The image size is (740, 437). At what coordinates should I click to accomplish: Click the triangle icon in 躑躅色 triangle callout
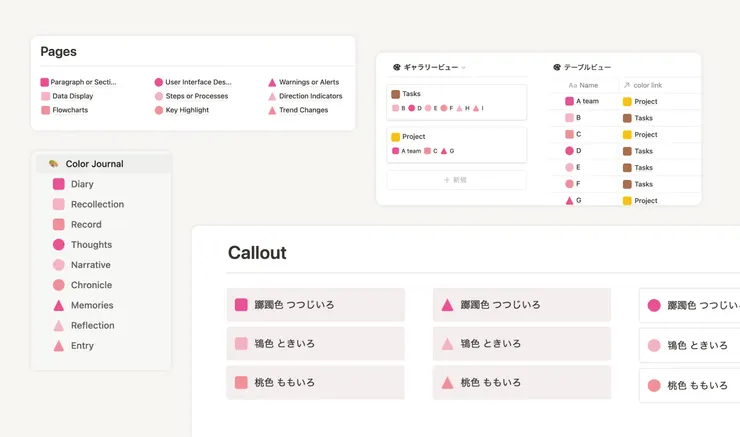click(x=447, y=305)
